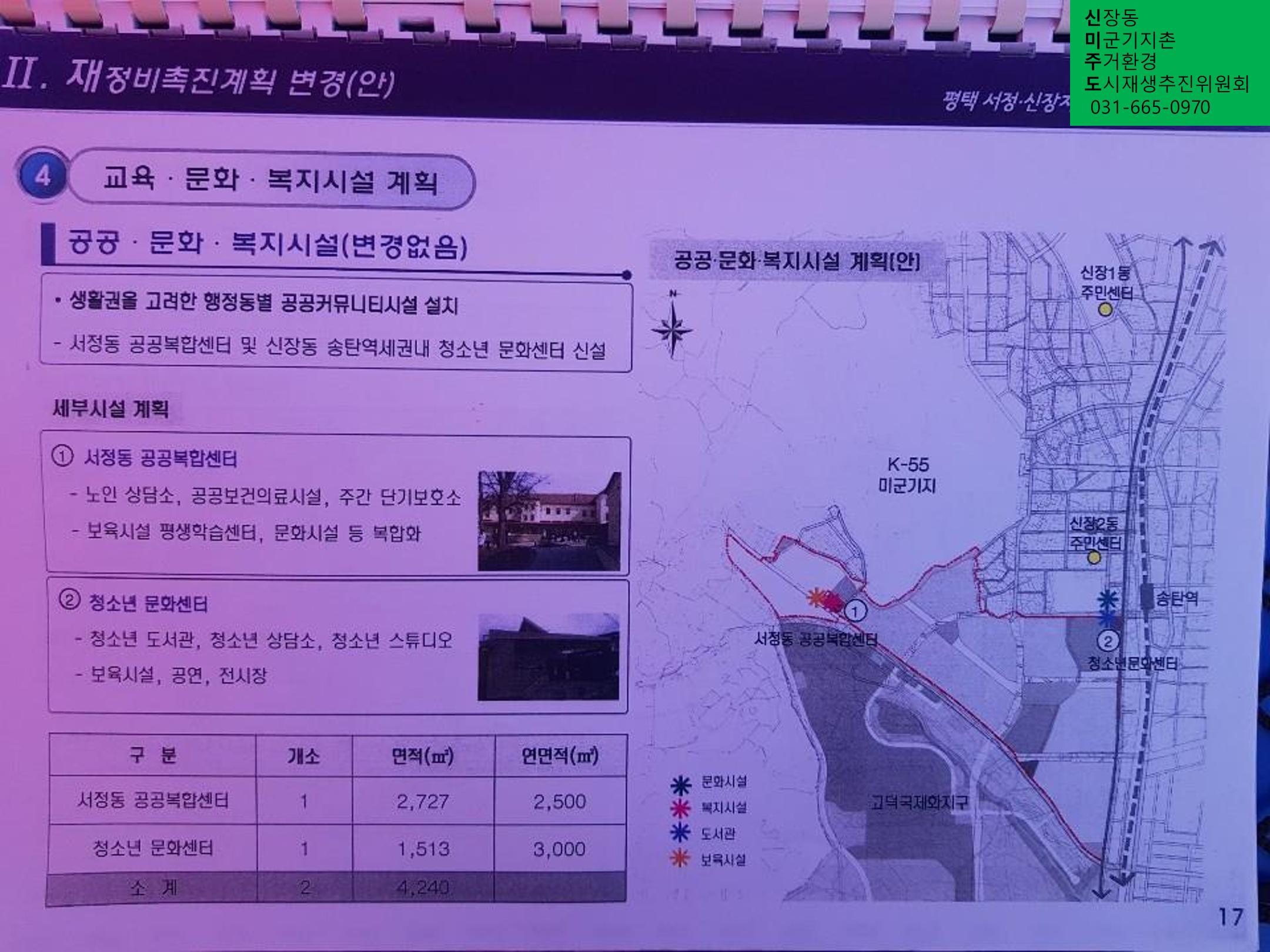Click the 2,727 area cell
This screenshot has width=1270, height=952.
click(423, 801)
